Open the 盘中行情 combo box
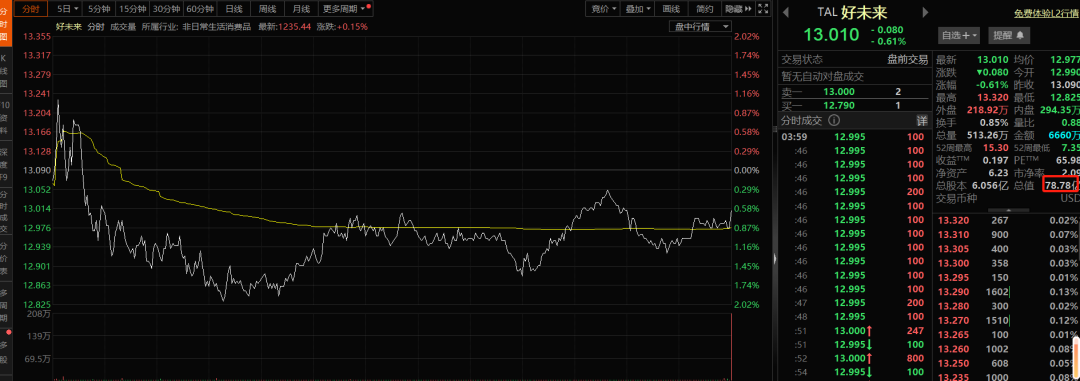The image size is (1080, 381). (x=700, y=26)
